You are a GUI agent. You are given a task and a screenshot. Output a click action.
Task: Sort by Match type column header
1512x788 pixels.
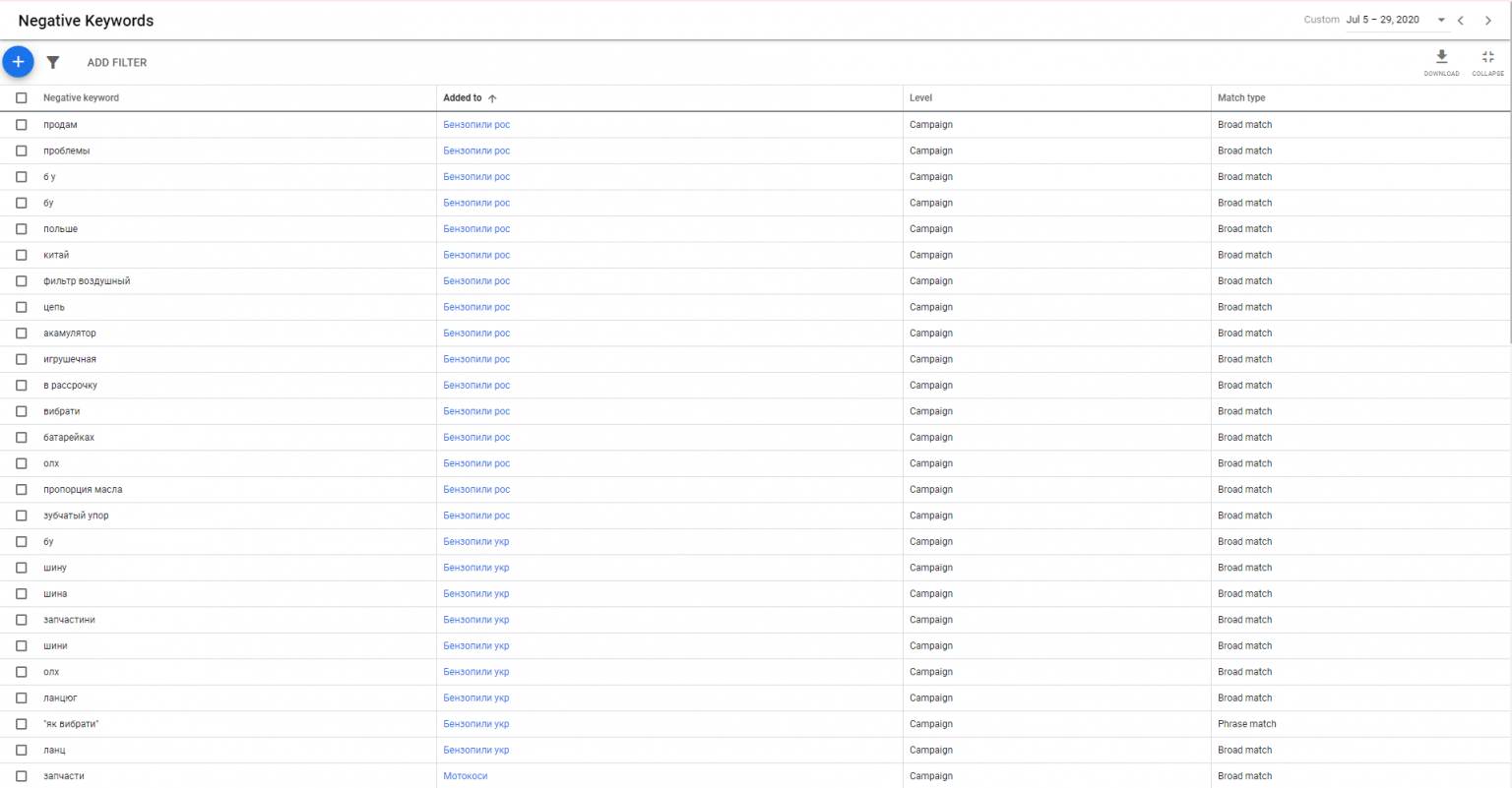(1241, 98)
